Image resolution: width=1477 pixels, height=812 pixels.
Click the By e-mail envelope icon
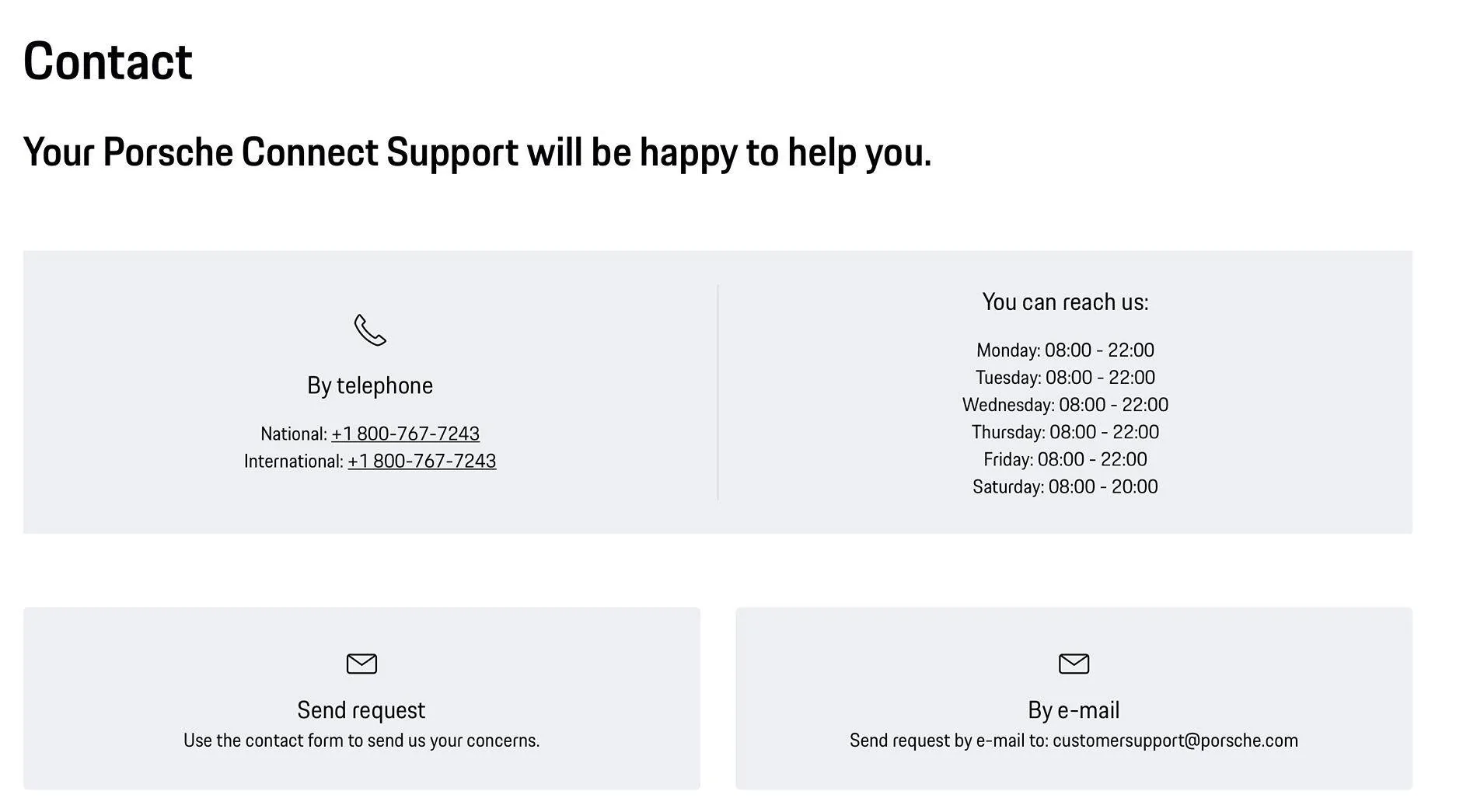pyautogui.click(x=1074, y=664)
